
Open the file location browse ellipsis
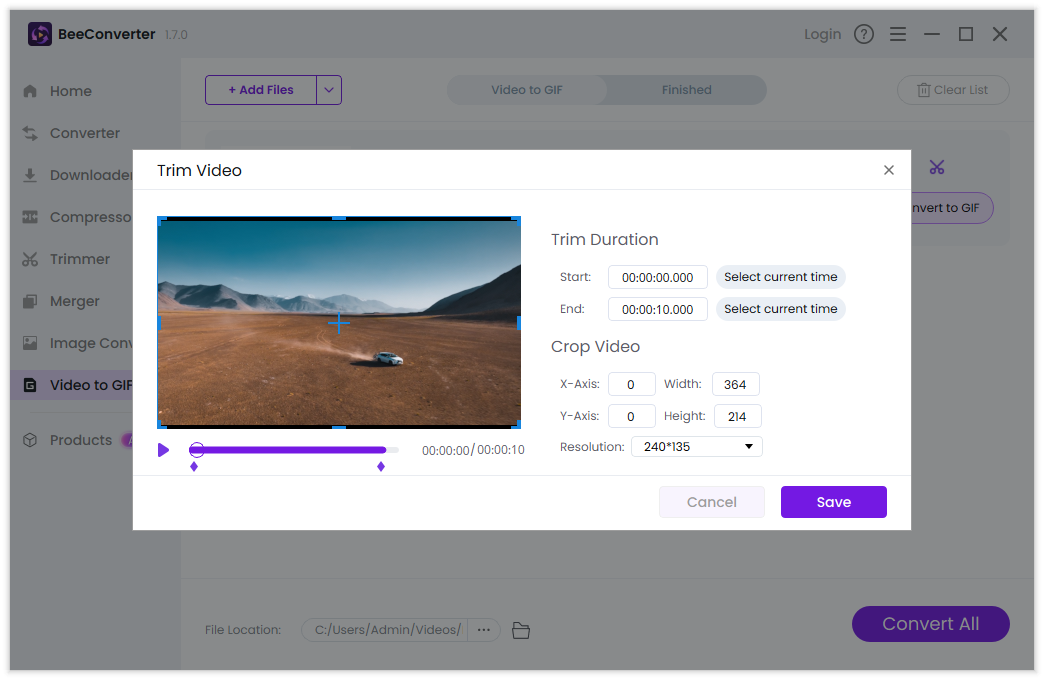tap(484, 630)
